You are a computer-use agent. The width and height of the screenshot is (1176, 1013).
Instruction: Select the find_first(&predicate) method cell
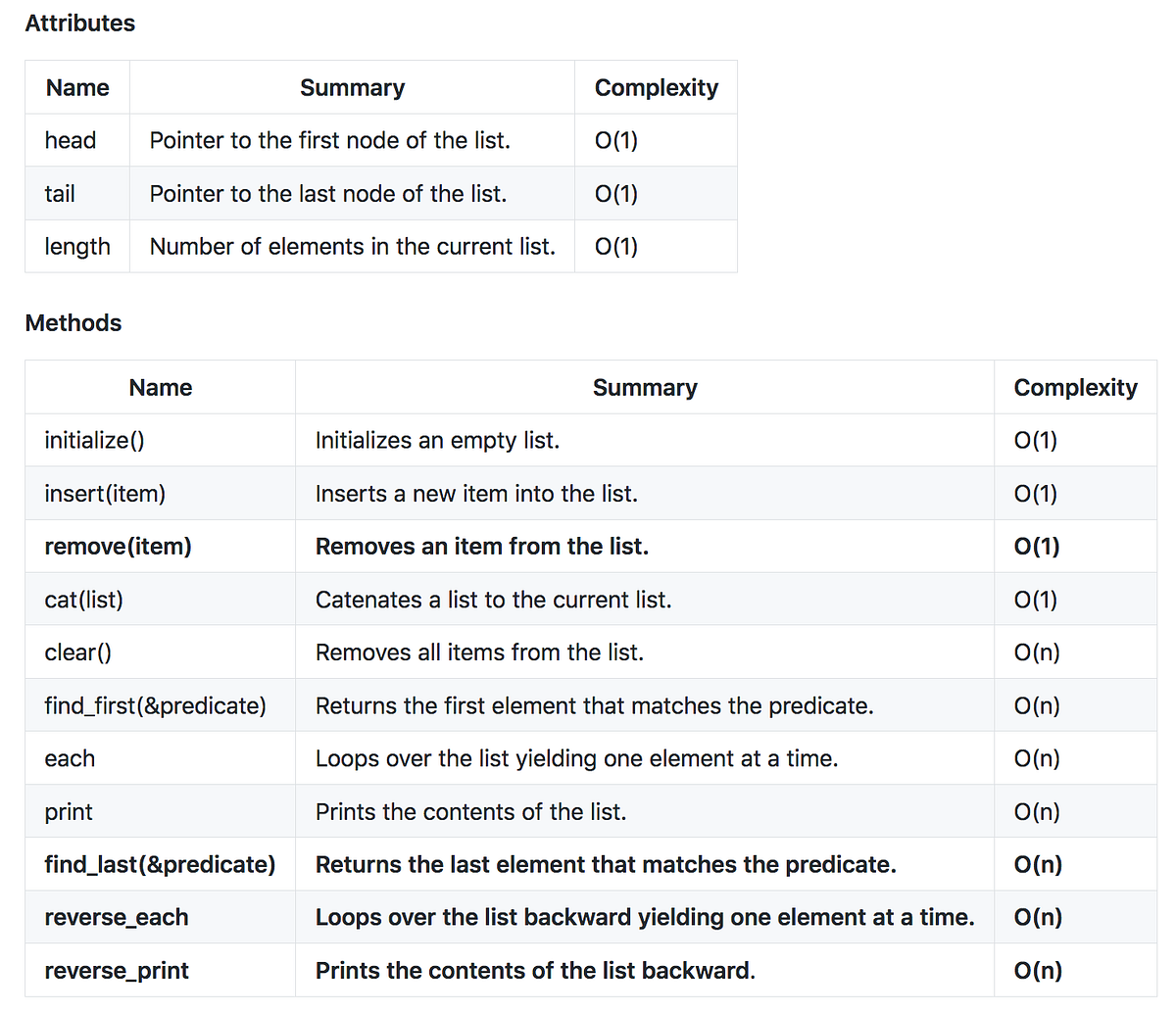(x=155, y=705)
